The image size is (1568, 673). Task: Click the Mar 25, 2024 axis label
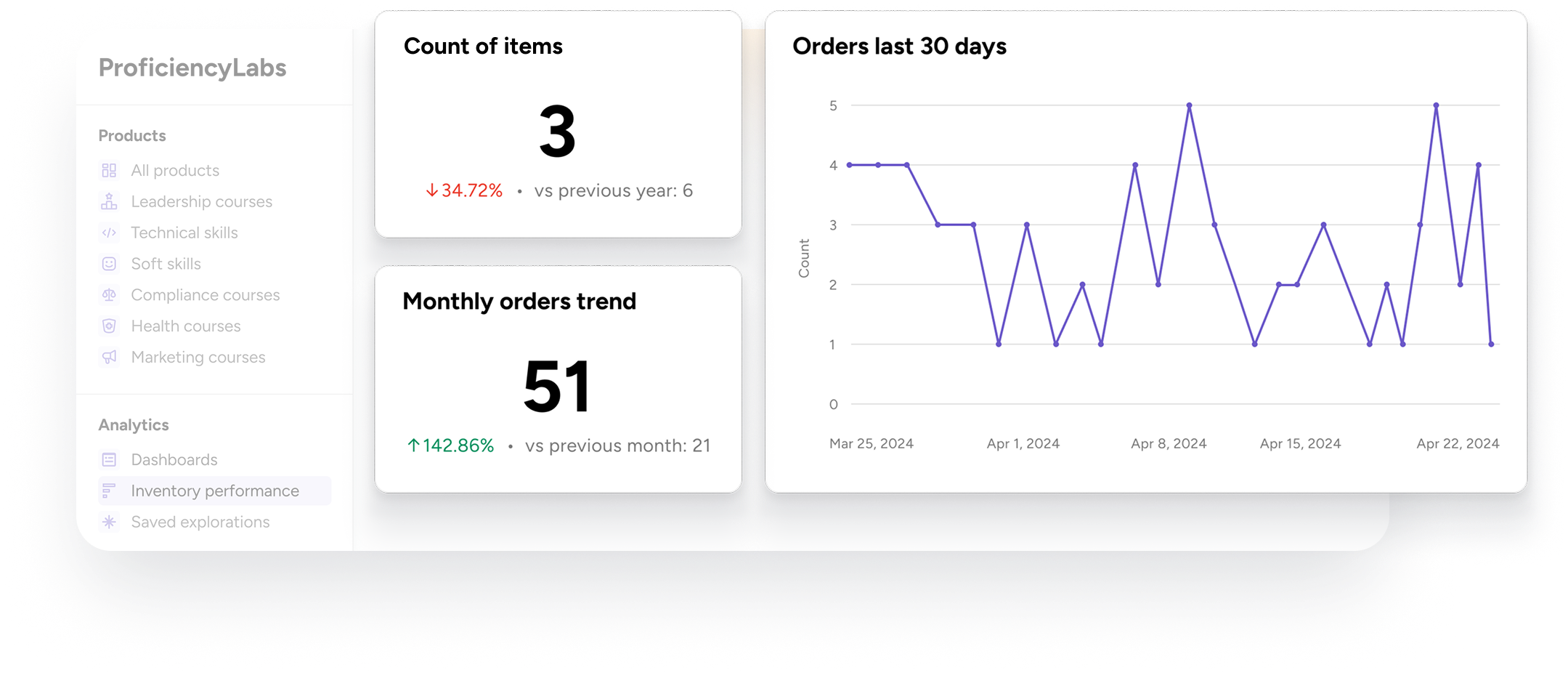click(x=872, y=443)
